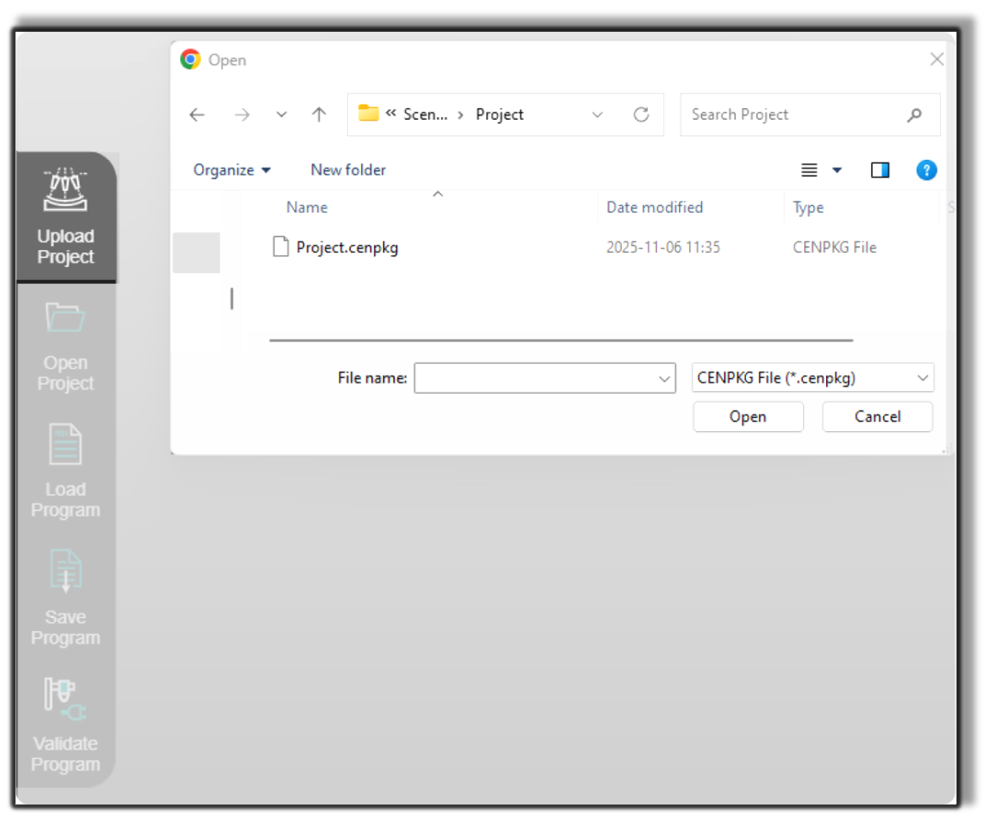Select the Project.cenpkg file
Image resolution: width=992 pixels, height=822 pixels.
pyautogui.click(x=346, y=247)
